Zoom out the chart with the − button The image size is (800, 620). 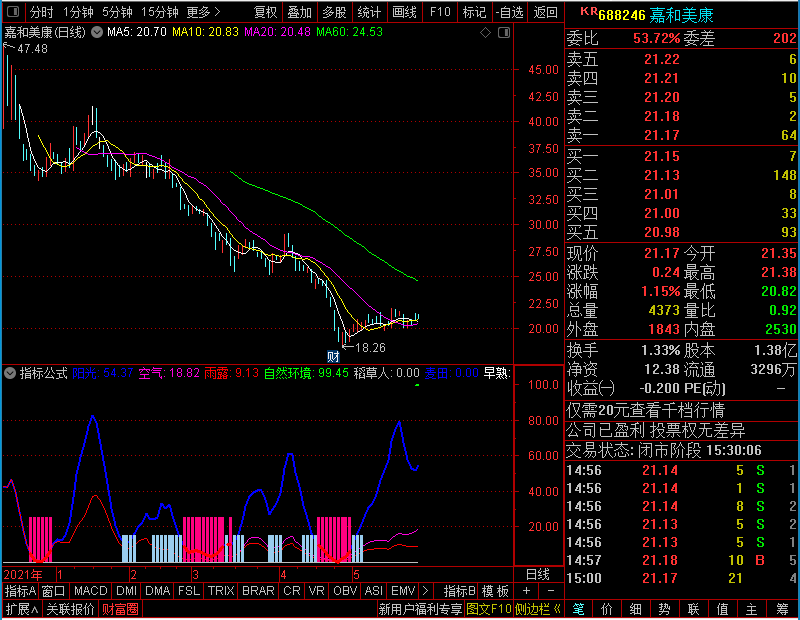551,591
